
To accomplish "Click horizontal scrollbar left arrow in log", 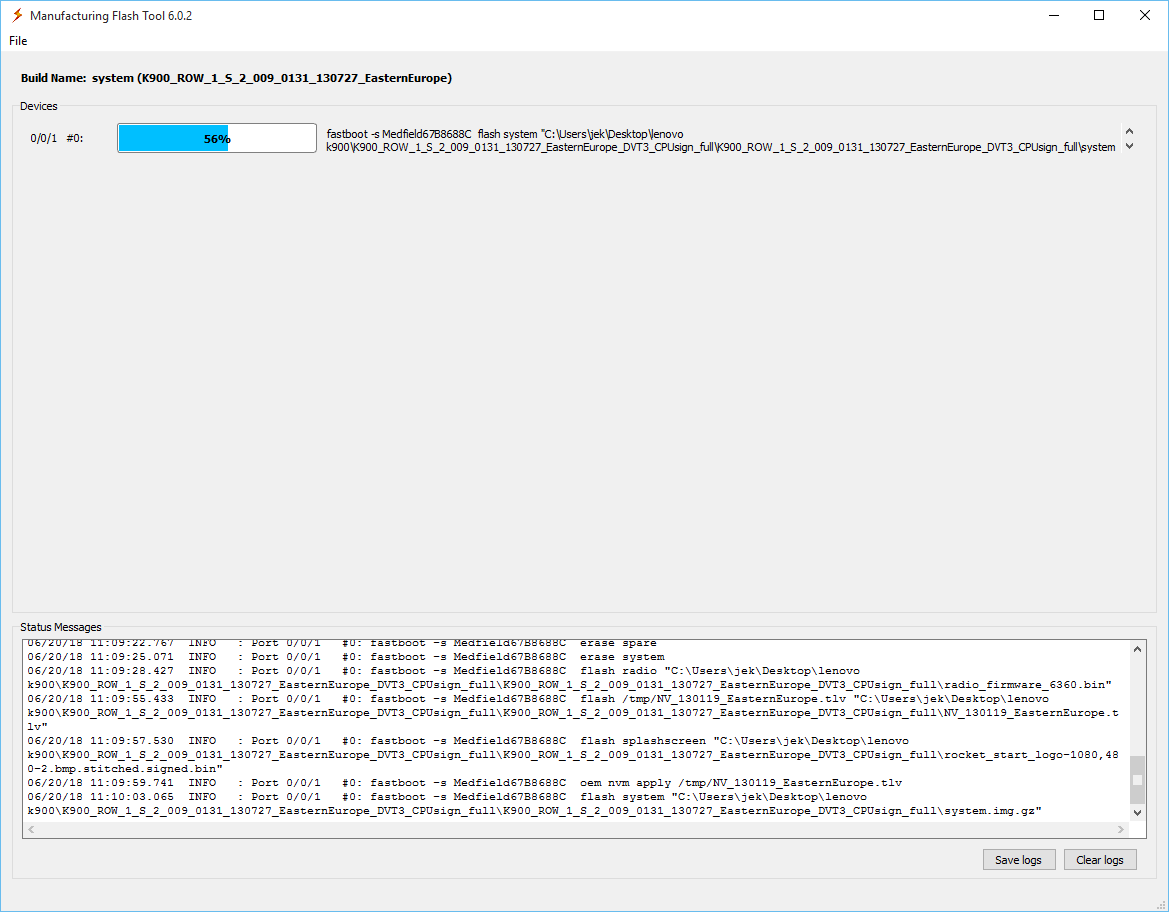I will 31,829.
